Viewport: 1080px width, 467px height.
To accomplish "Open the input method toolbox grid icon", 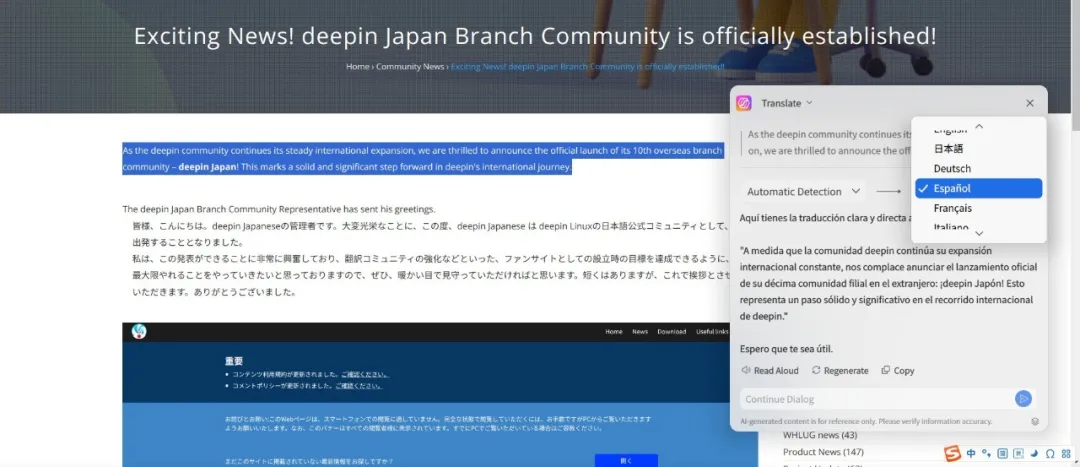I will click(x=1066, y=453).
